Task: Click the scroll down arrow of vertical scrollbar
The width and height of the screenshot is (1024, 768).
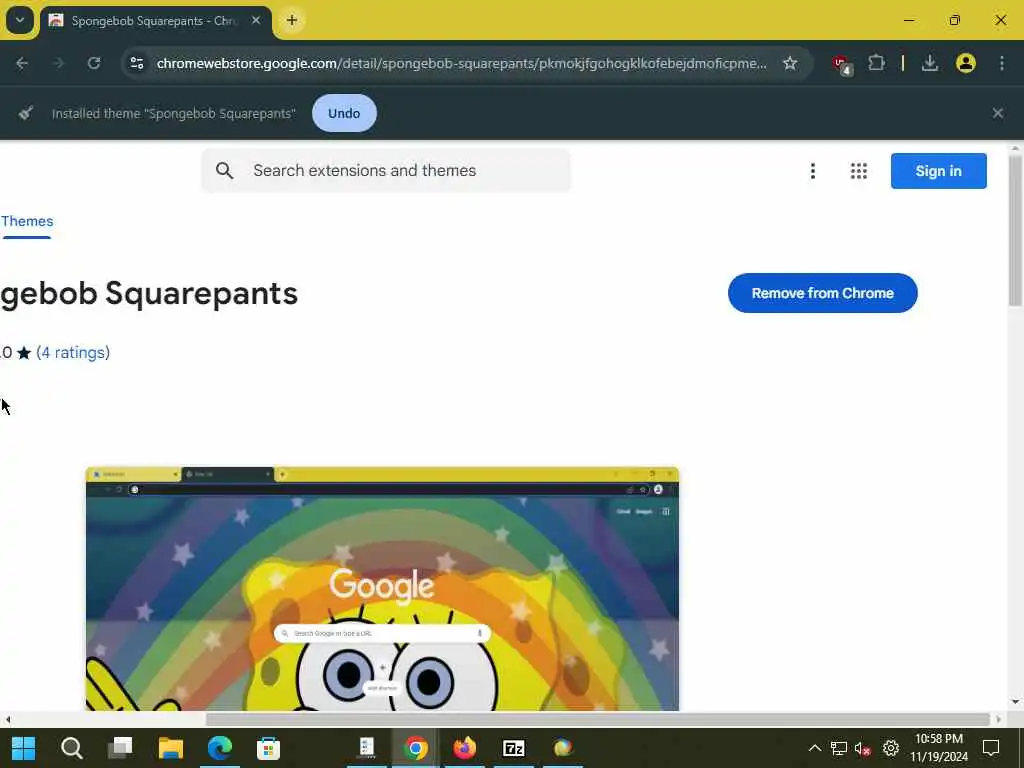Action: click(x=1015, y=702)
